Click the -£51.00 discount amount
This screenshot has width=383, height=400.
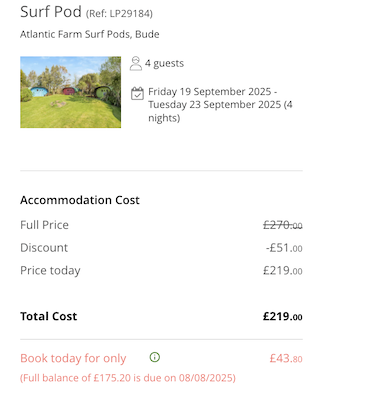tap(284, 248)
